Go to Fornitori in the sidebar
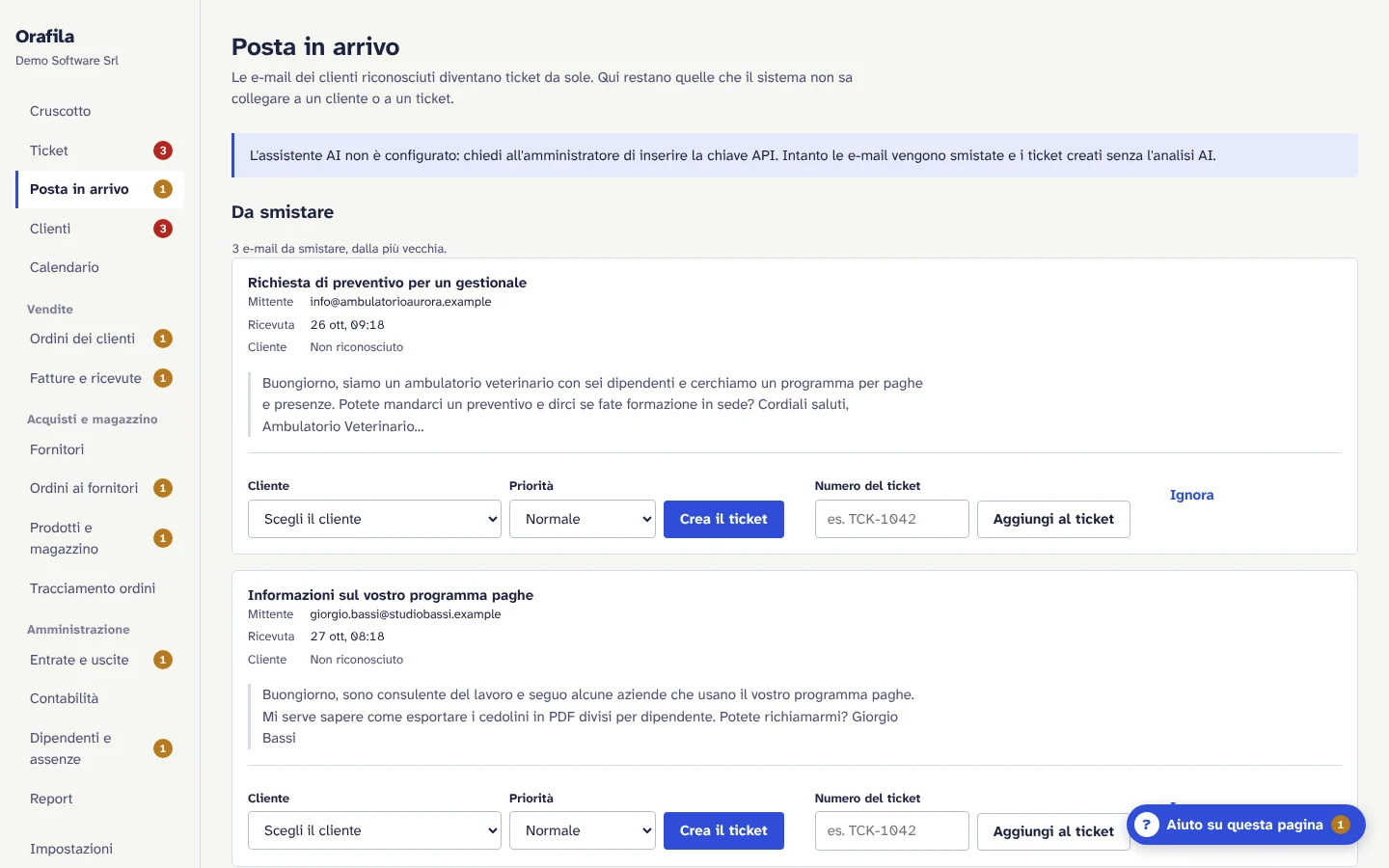The image size is (1389, 868). (99, 449)
